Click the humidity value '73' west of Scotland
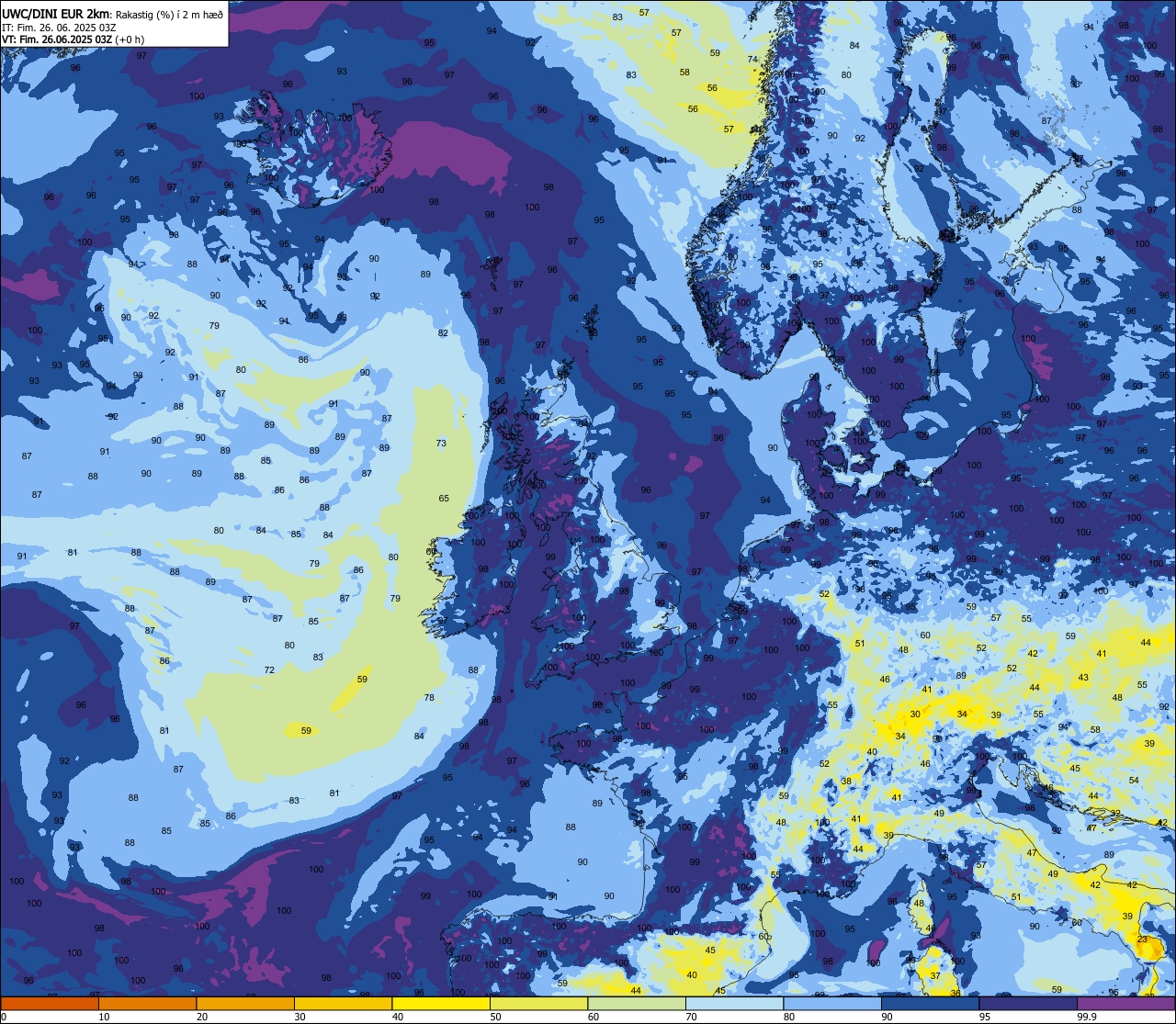Viewport: 1176px width, 1024px height. click(441, 444)
